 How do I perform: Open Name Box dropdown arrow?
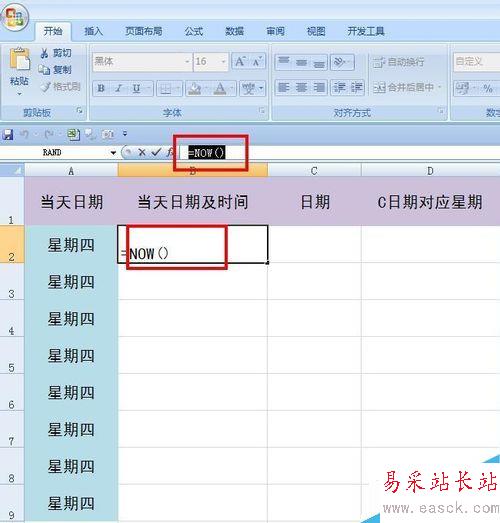113,153
